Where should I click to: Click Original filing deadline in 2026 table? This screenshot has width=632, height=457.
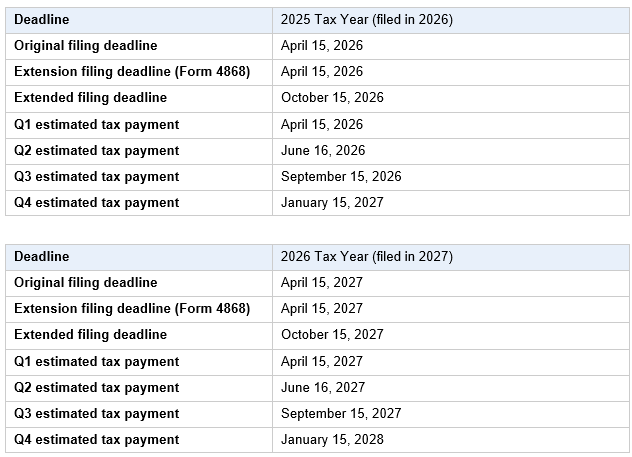pyautogui.click(x=86, y=283)
